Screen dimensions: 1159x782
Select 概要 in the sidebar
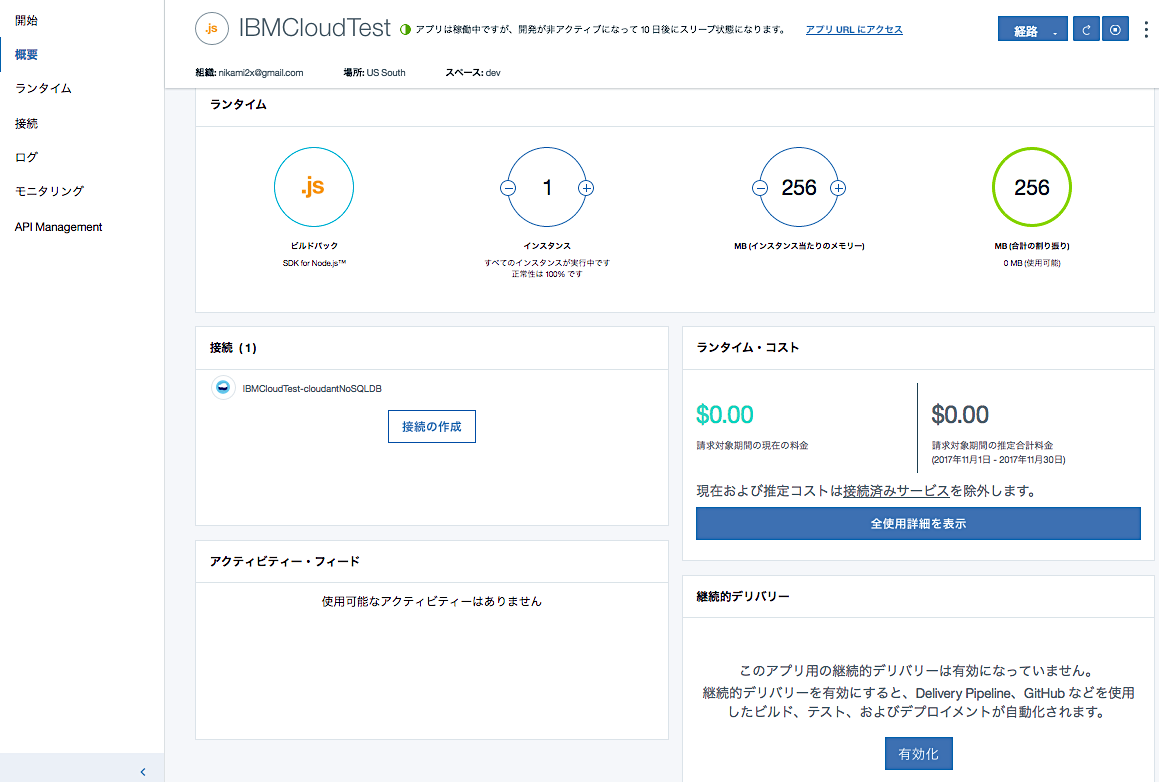click(x=27, y=55)
